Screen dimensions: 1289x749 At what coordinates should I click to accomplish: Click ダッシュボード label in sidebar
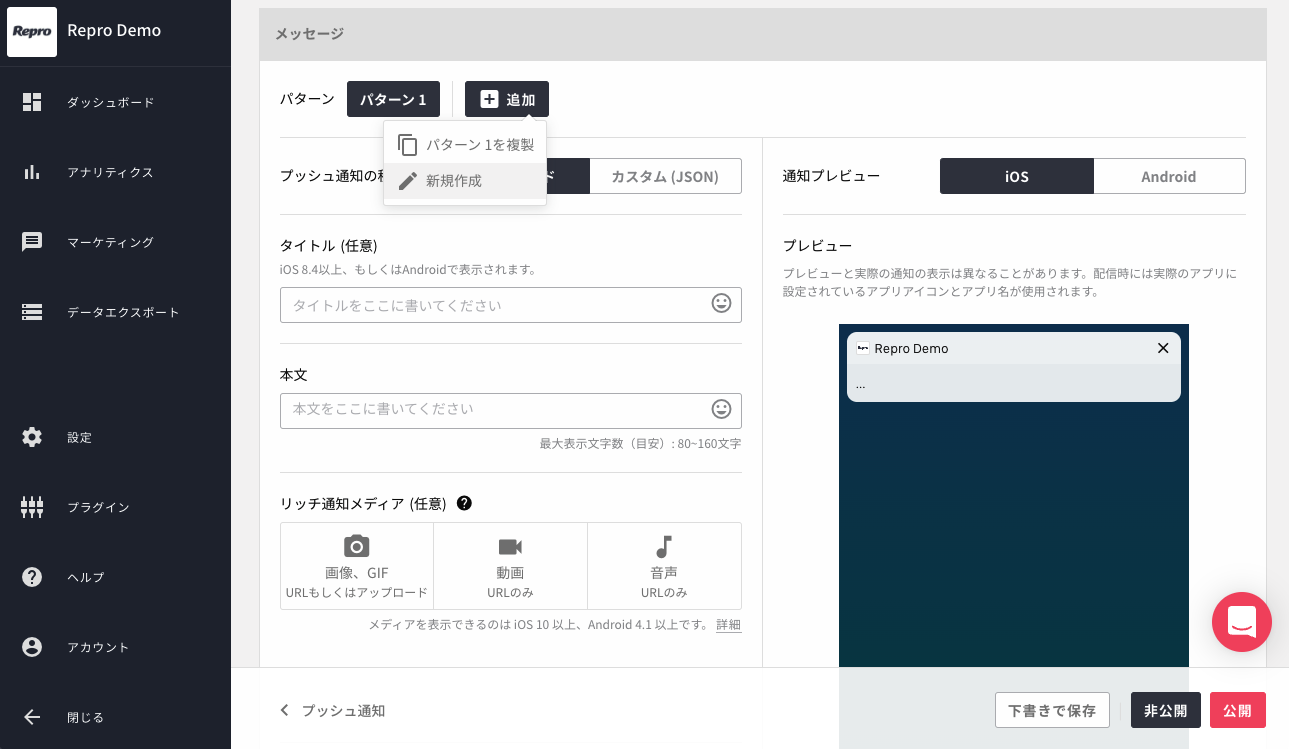pos(111,102)
